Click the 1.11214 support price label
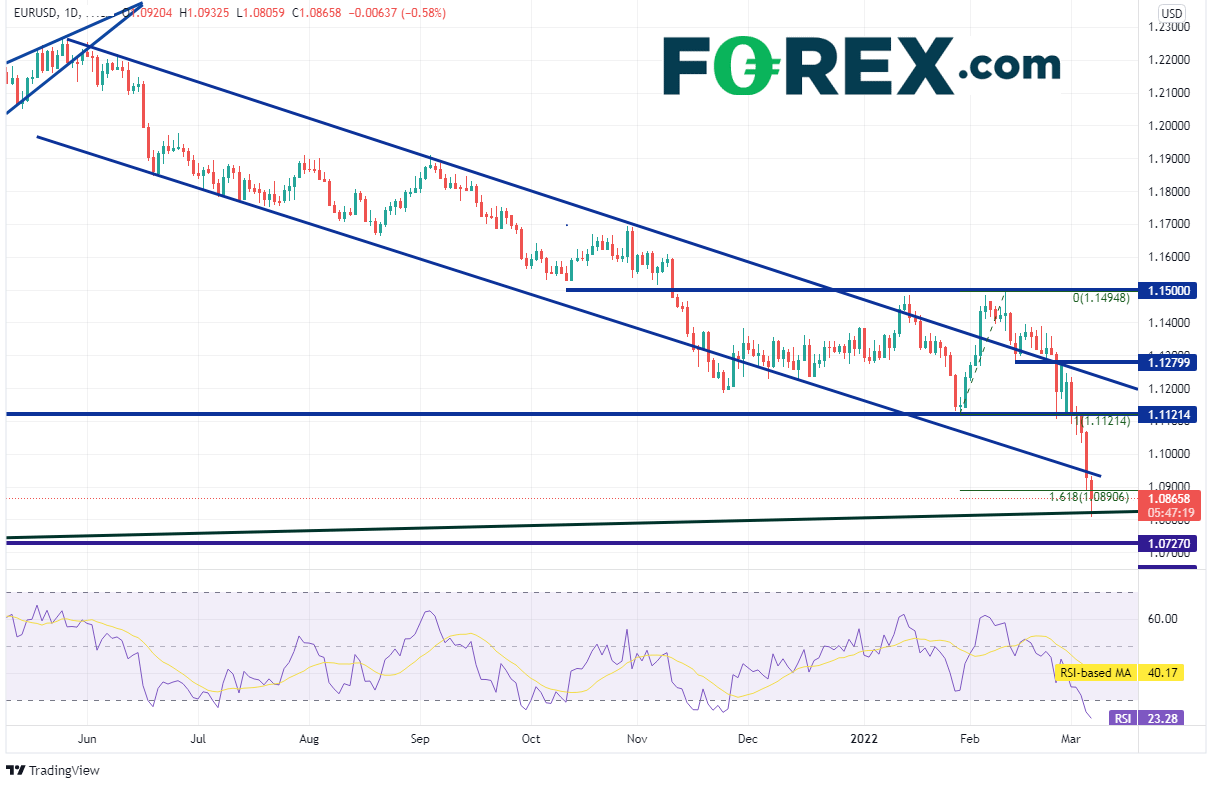The image size is (1216, 788). pyautogui.click(x=1166, y=414)
